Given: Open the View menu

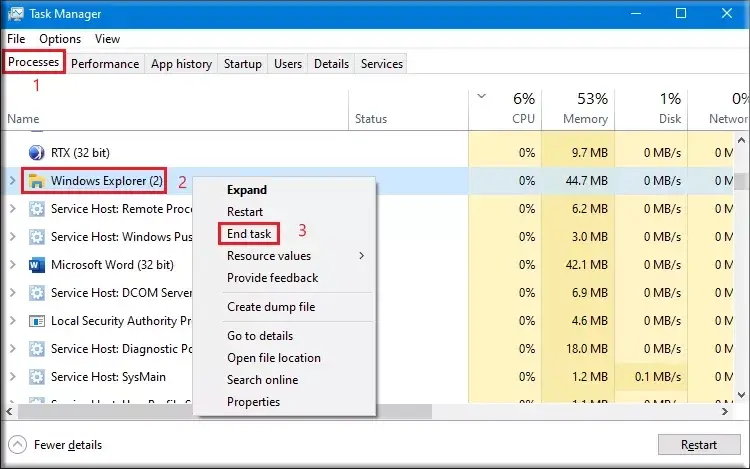Looking at the screenshot, I should pyautogui.click(x=107, y=39).
